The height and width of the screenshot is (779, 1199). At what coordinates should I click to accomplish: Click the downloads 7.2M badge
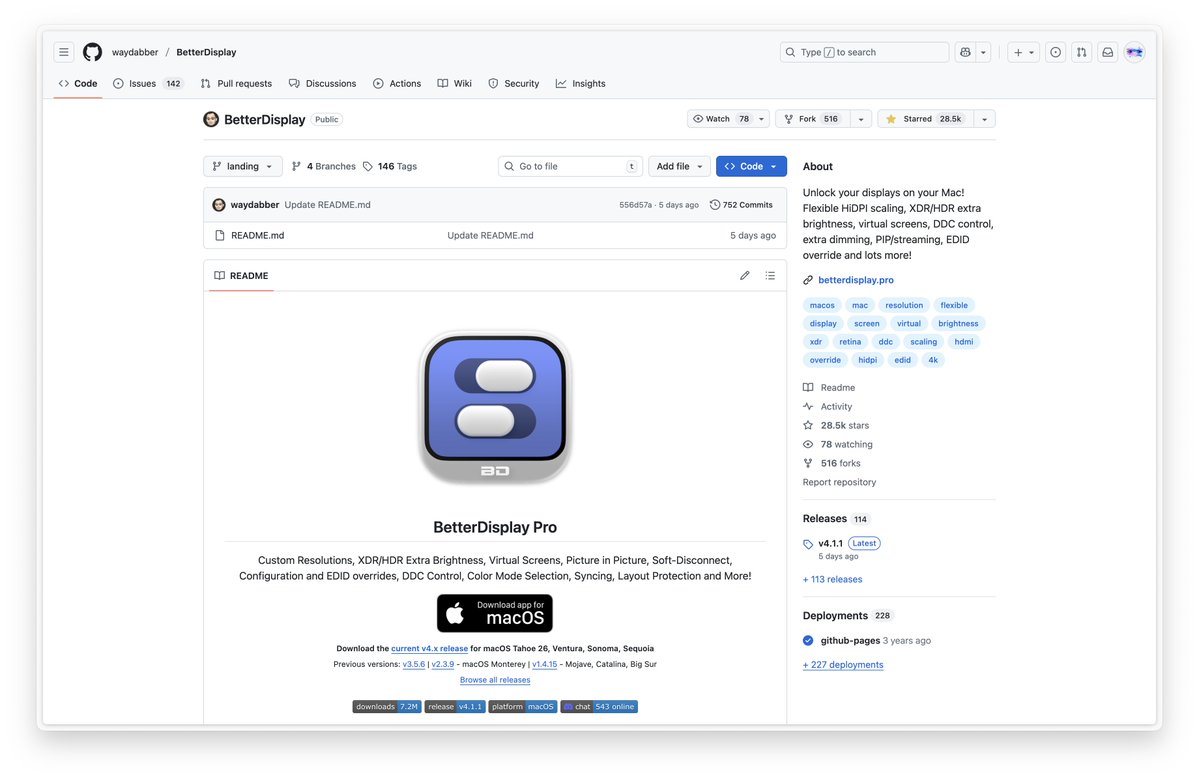click(x=386, y=706)
